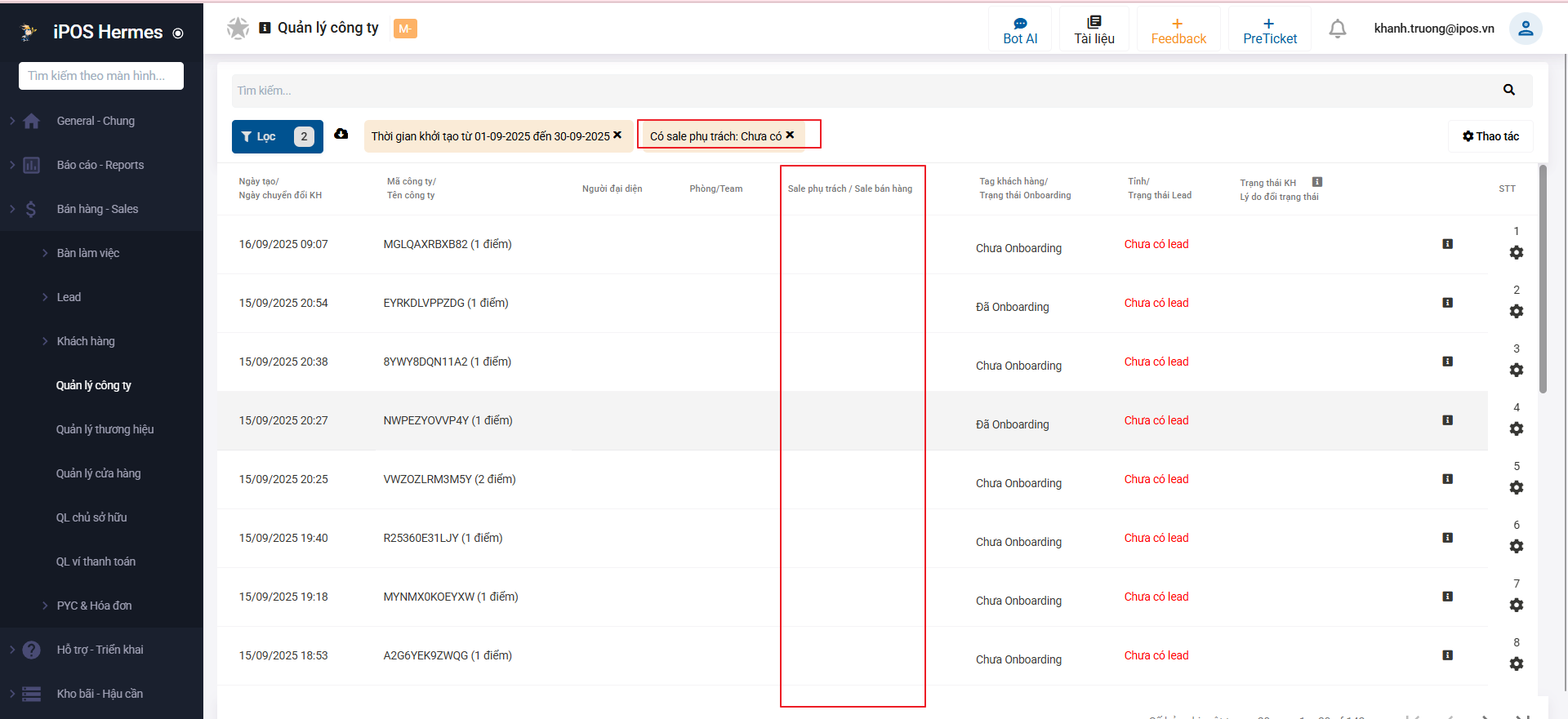Screen dimensions: 1568x719
Task: Mark page favorite with star icon
Action: click(x=238, y=29)
